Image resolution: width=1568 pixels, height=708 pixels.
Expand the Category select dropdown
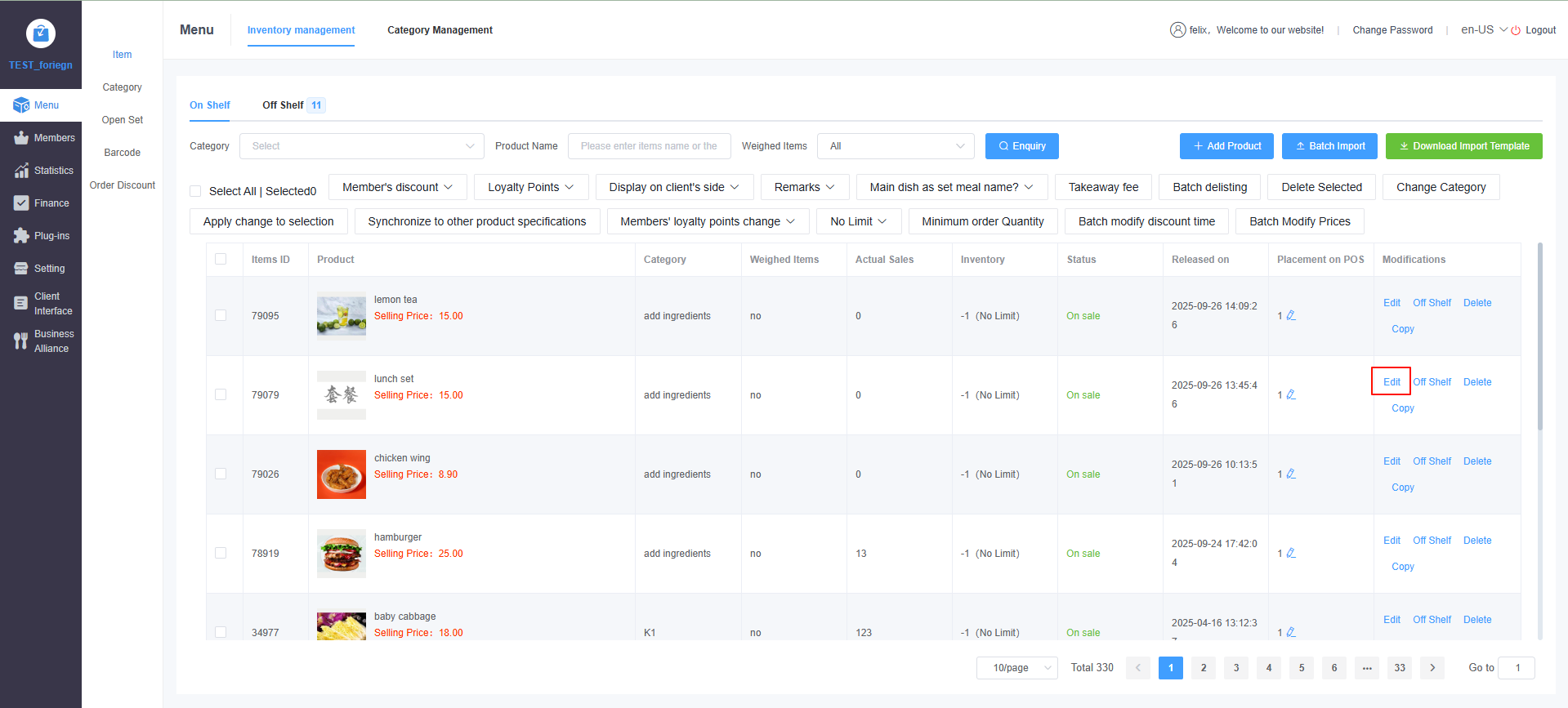[361, 146]
